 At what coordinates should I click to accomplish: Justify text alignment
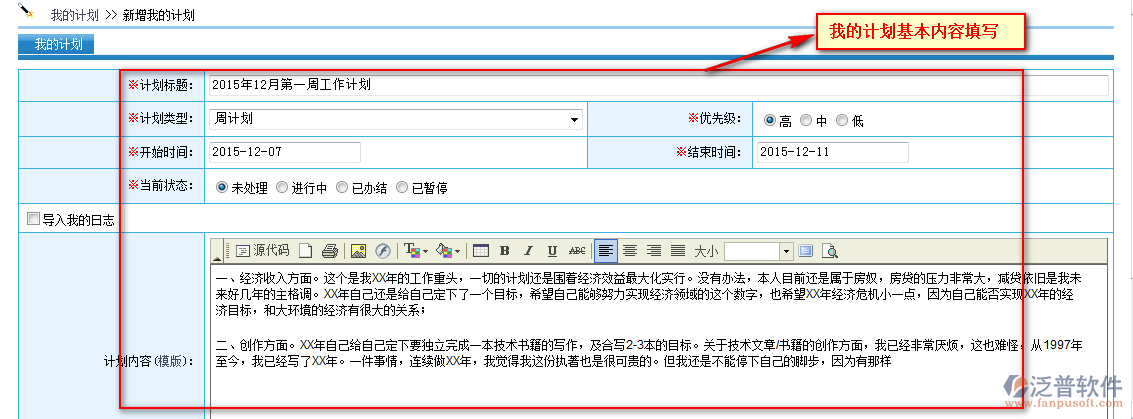tap(678, 251)
